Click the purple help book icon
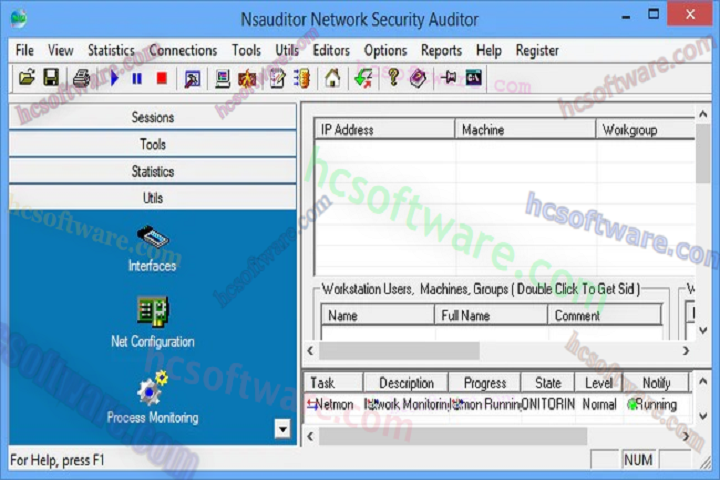 [x=418, y=78]
